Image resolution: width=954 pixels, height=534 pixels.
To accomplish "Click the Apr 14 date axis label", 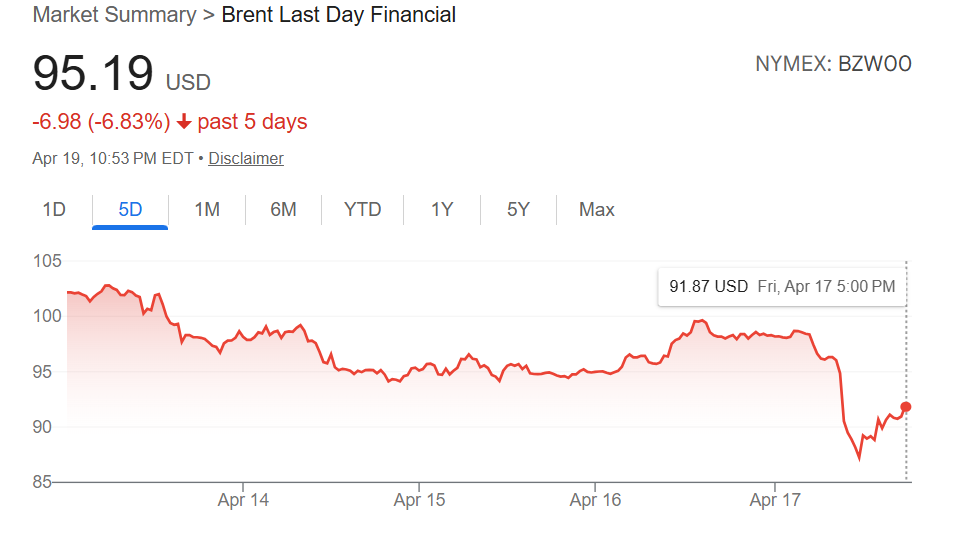I will click(243, 500).
